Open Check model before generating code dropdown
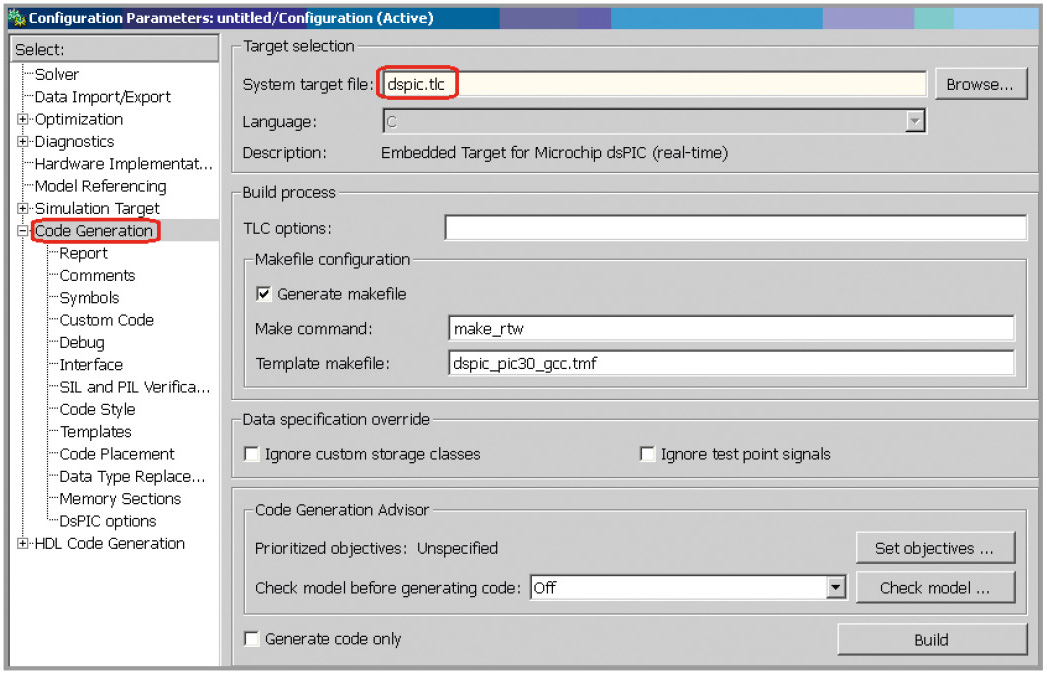The width and height of the screenshot is (1047, 675). (x=836, y=588)
